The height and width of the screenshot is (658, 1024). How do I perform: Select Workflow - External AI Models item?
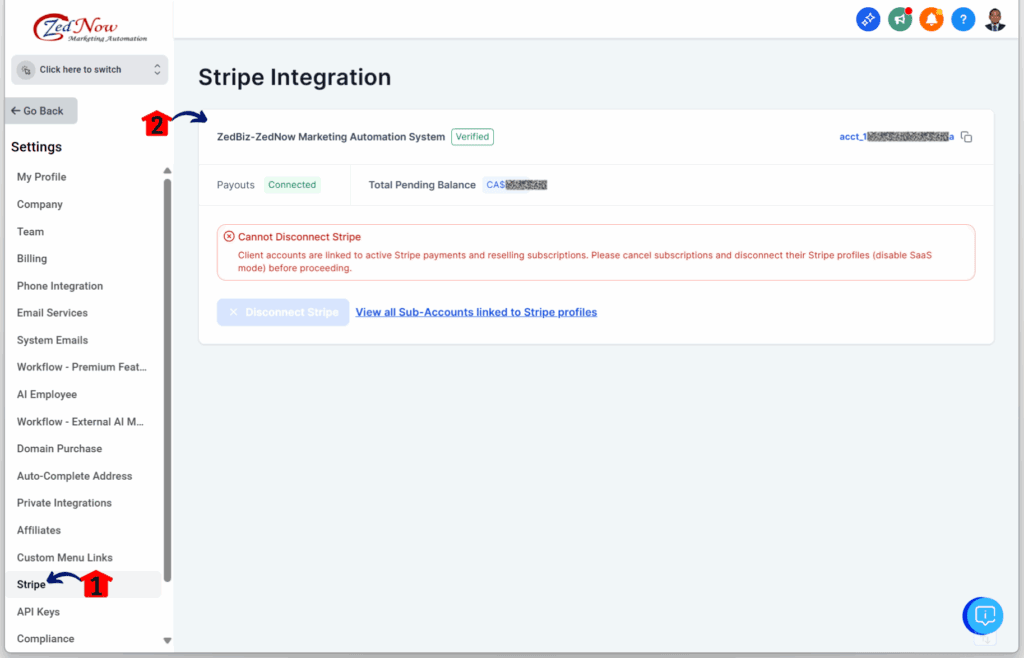click(x=80, y=422)
